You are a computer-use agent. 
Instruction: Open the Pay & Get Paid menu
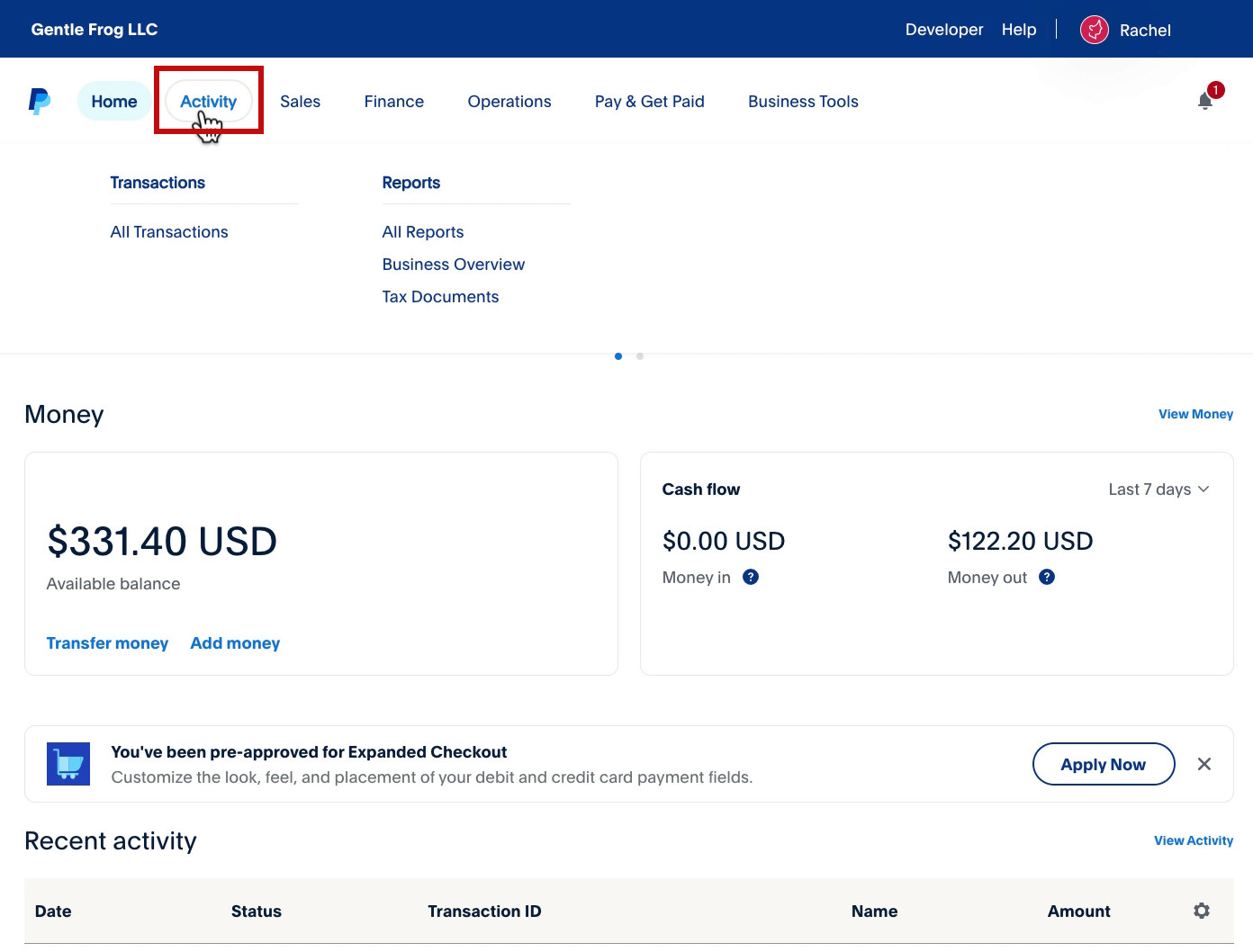(650, 102)
